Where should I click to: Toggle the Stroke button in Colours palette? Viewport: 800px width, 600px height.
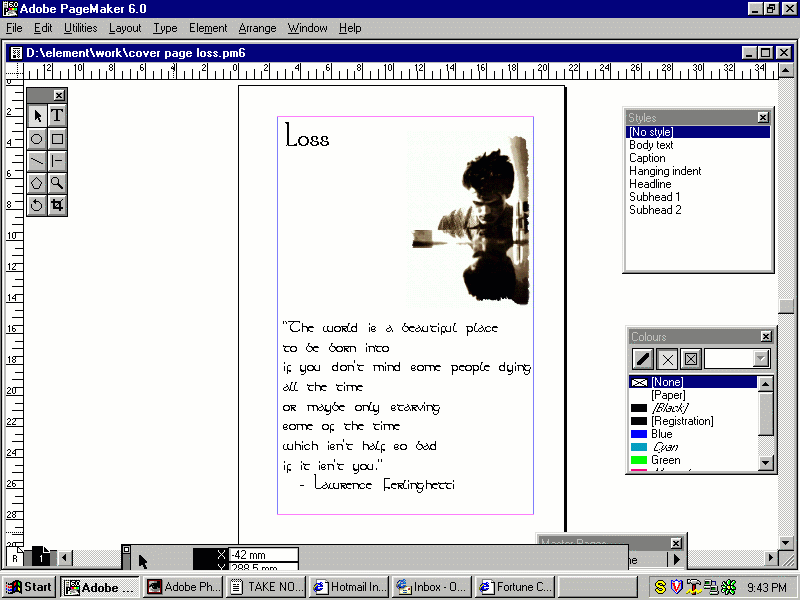[644, 359]
